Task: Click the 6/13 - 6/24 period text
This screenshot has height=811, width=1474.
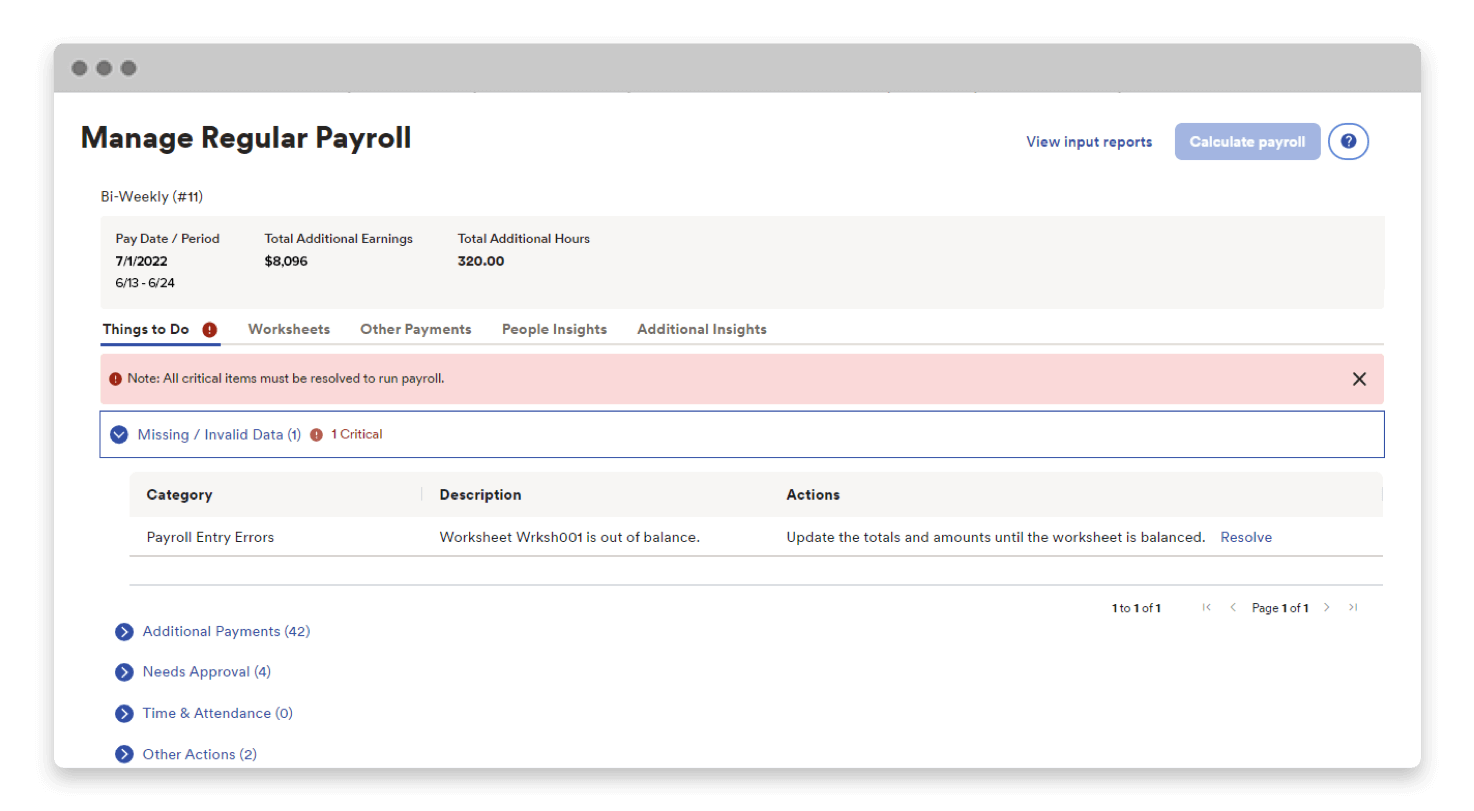Action: click(x=145, y=283)
